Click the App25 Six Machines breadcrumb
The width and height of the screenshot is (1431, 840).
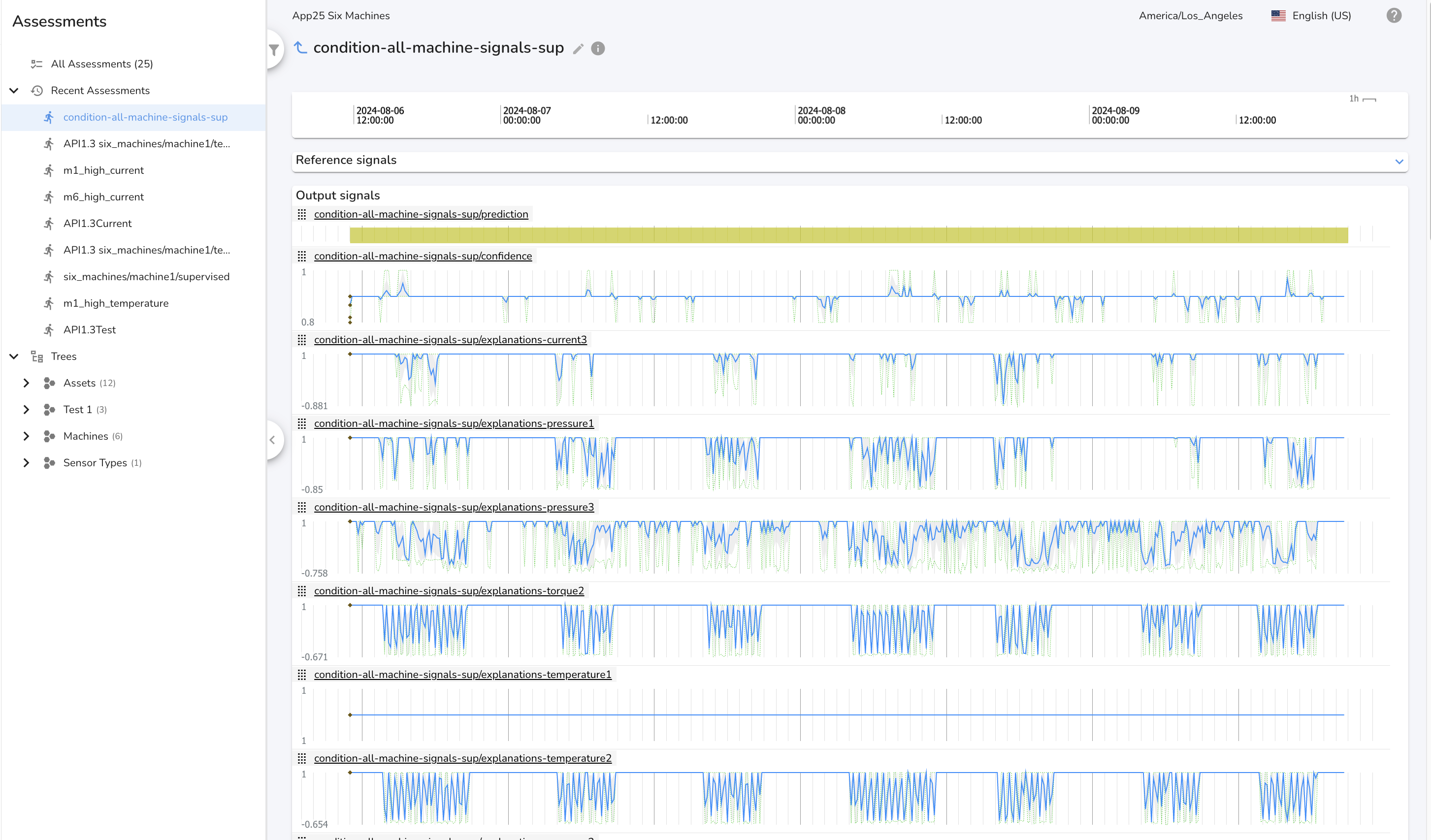tap(341, 16)
